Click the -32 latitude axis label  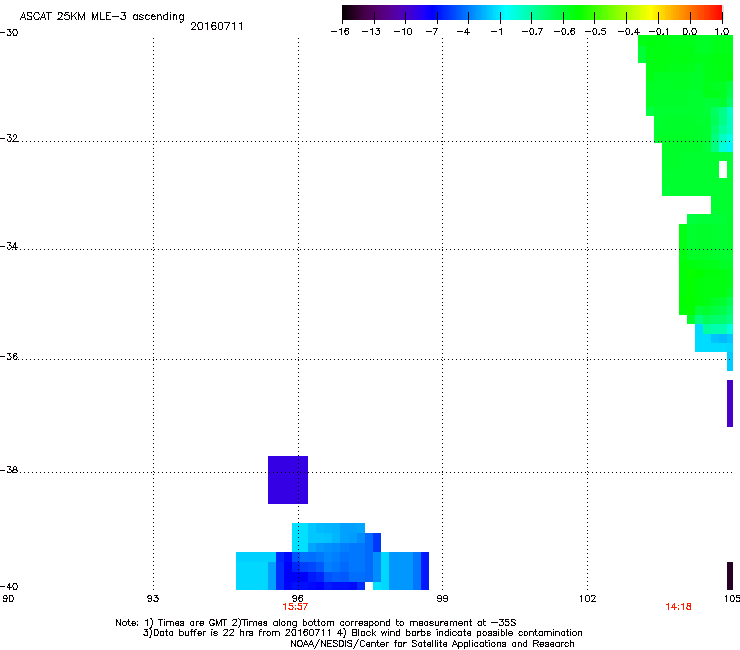9,138
